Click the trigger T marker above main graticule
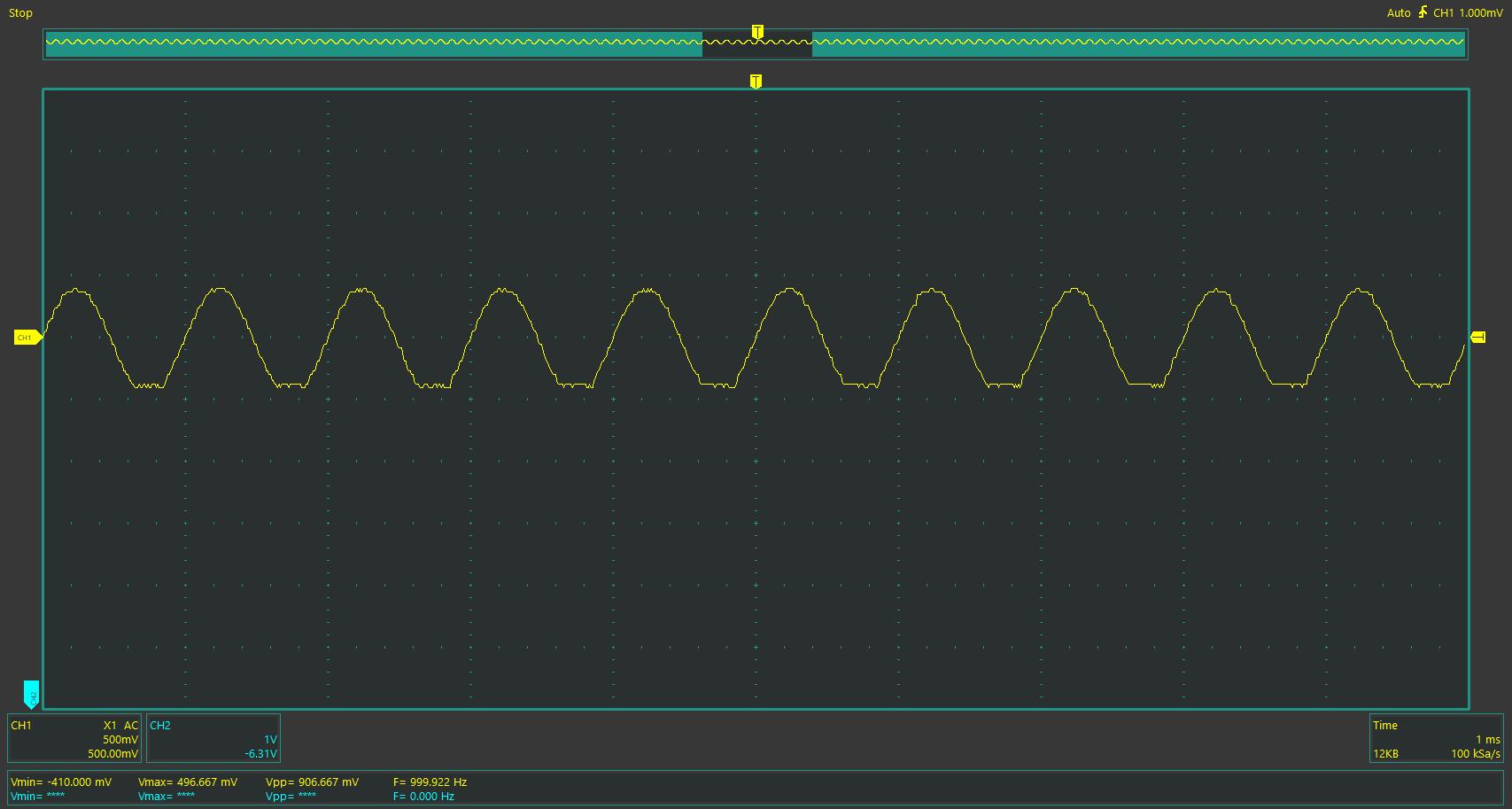Viewport: 1512px width, 809px height. (756, 82)
